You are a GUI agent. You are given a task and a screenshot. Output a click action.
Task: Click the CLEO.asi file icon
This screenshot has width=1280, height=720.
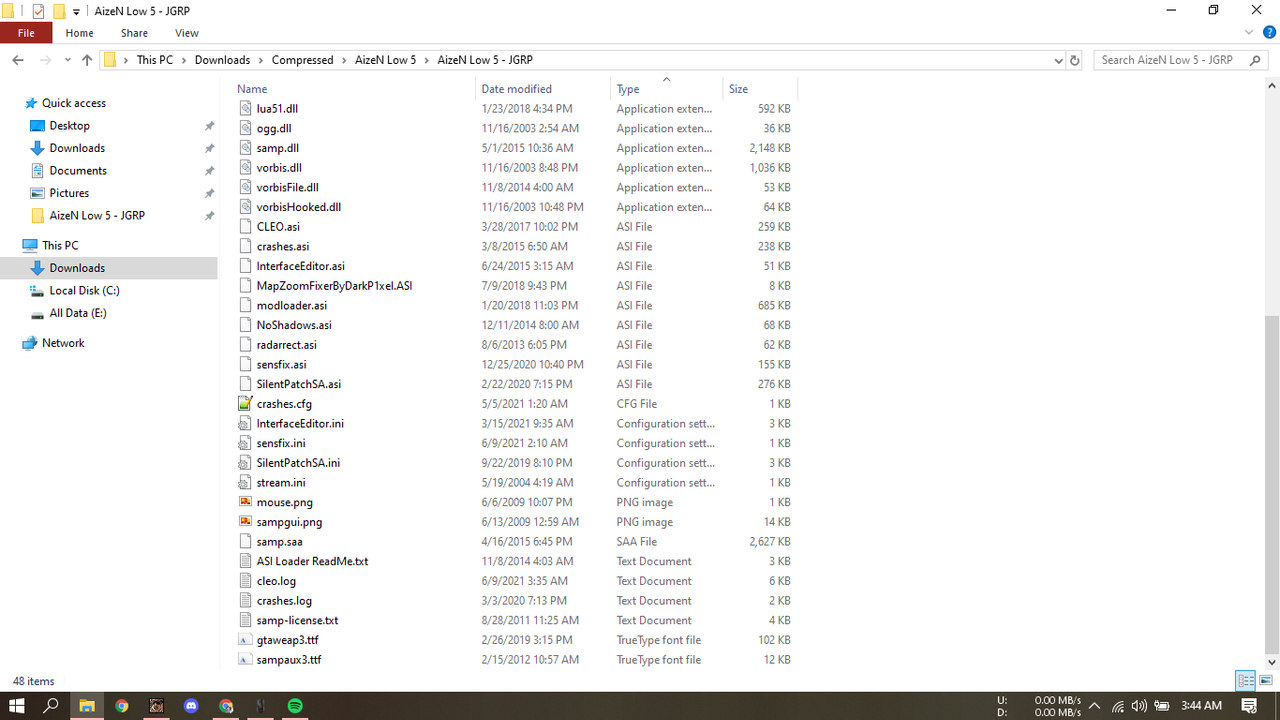click(246, 227)
